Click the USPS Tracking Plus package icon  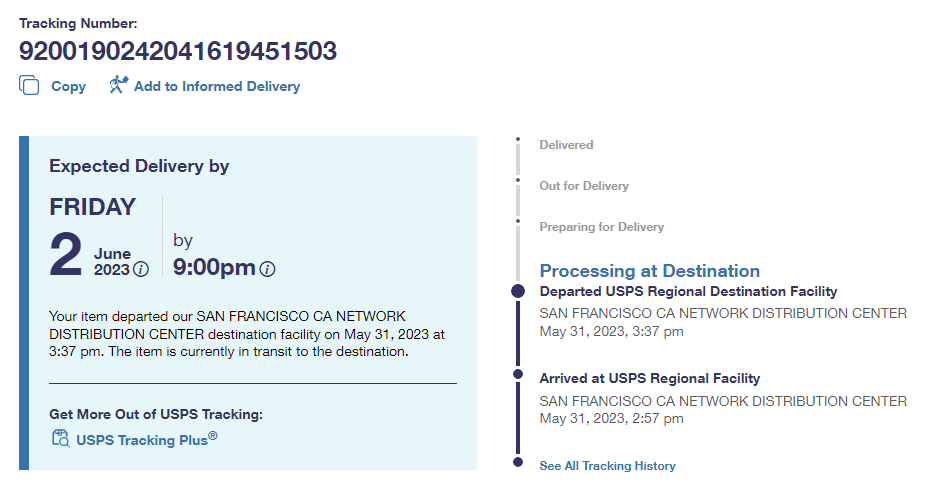60,438
